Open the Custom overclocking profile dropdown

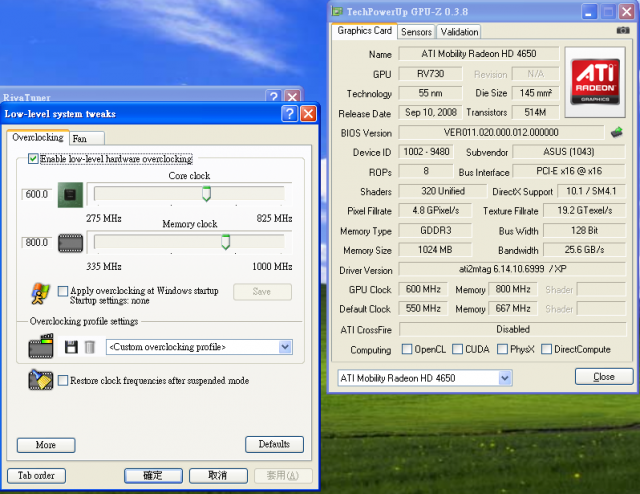tap(285, 347)
